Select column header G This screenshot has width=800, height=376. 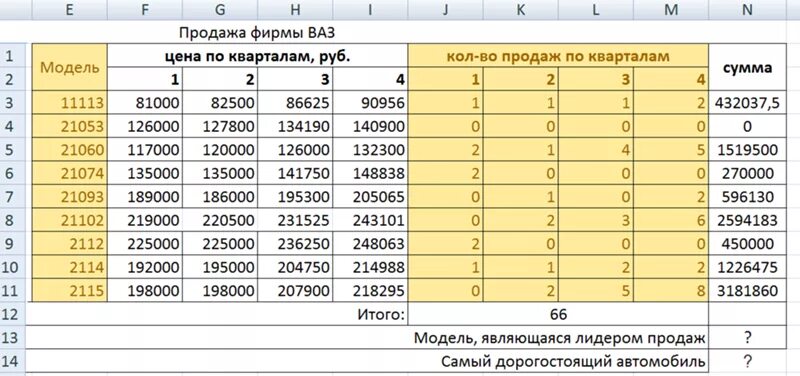(x=220, y=10)
